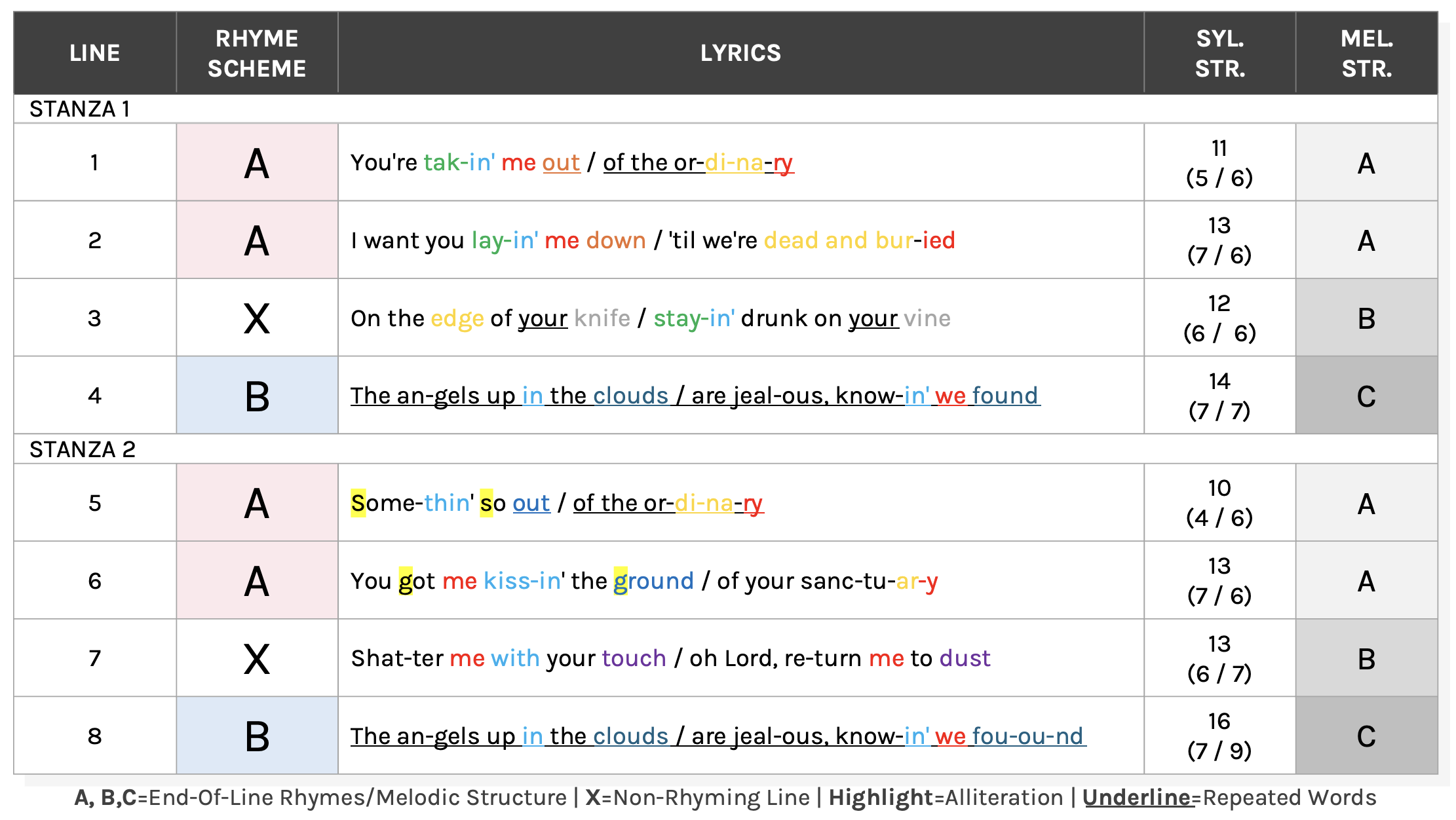Click the SYL. STR. header cell
This screenshot has width=1456, height=820.
[1219, 52]
